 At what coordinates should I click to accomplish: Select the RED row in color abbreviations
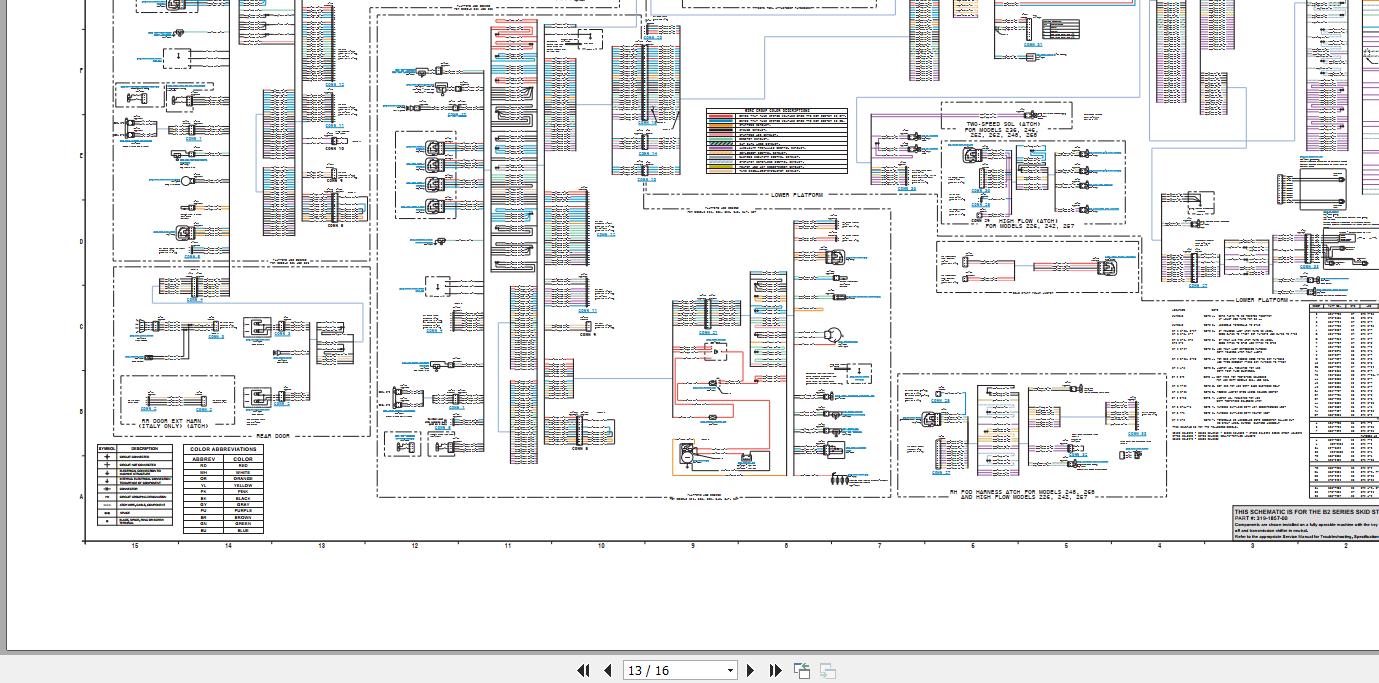[223, 466]
